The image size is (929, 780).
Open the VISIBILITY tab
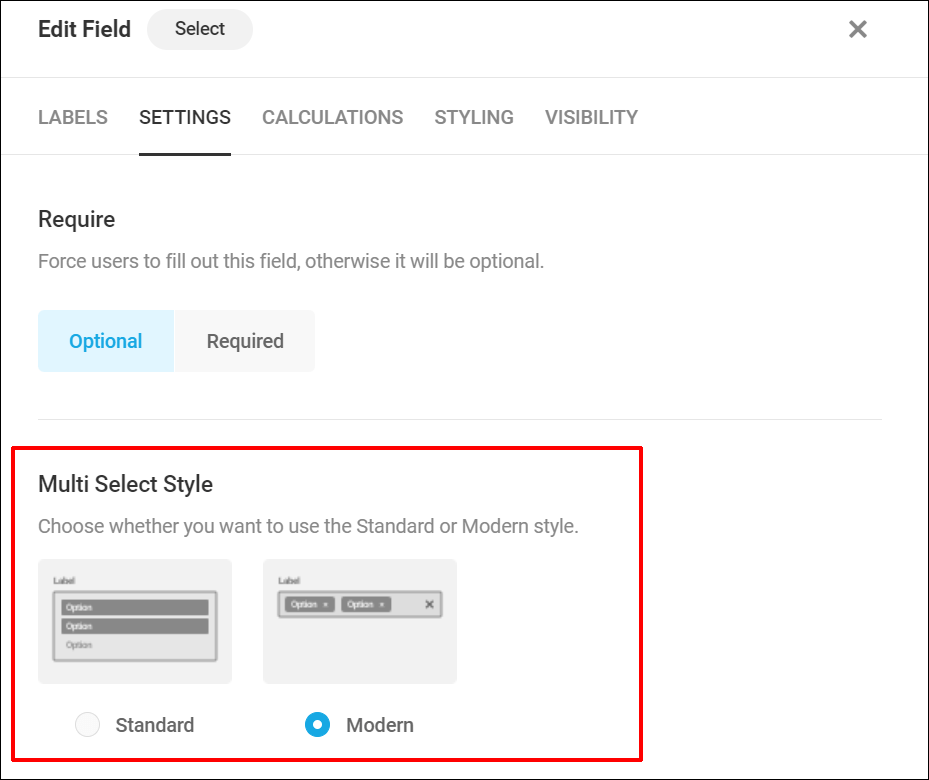click(590, 117)
